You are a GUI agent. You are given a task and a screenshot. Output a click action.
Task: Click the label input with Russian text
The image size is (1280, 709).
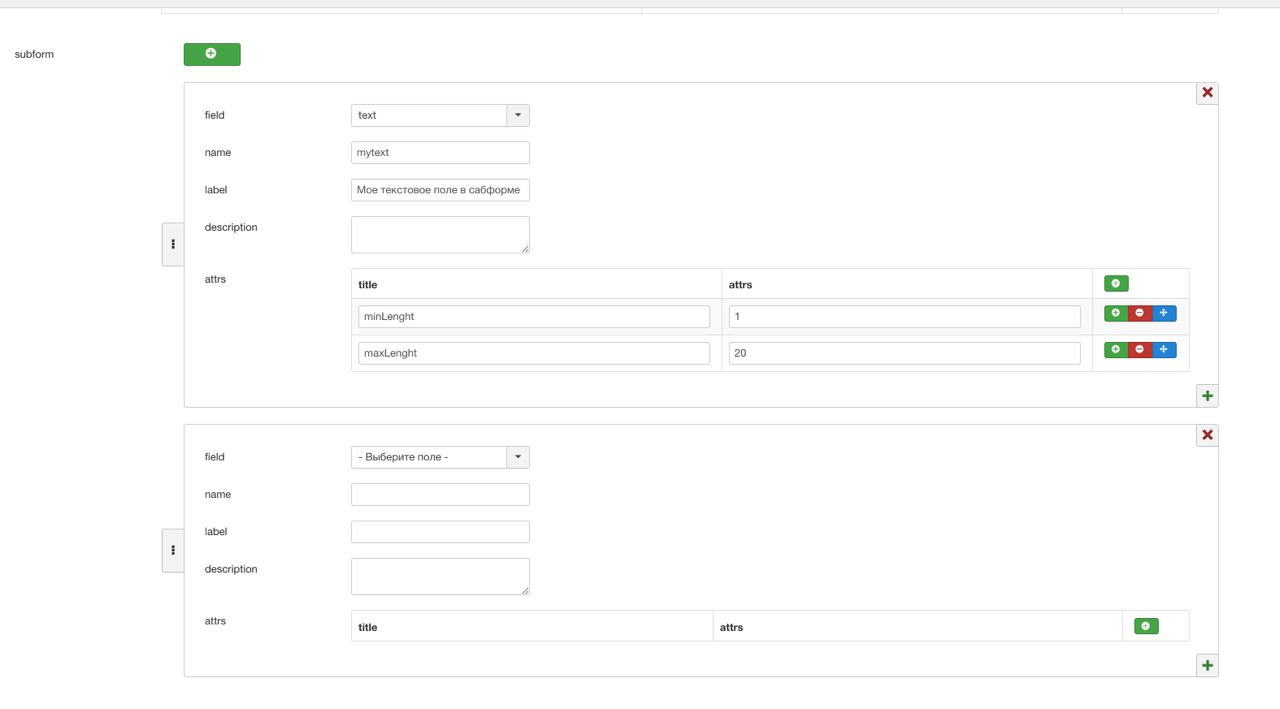(440, 190)
